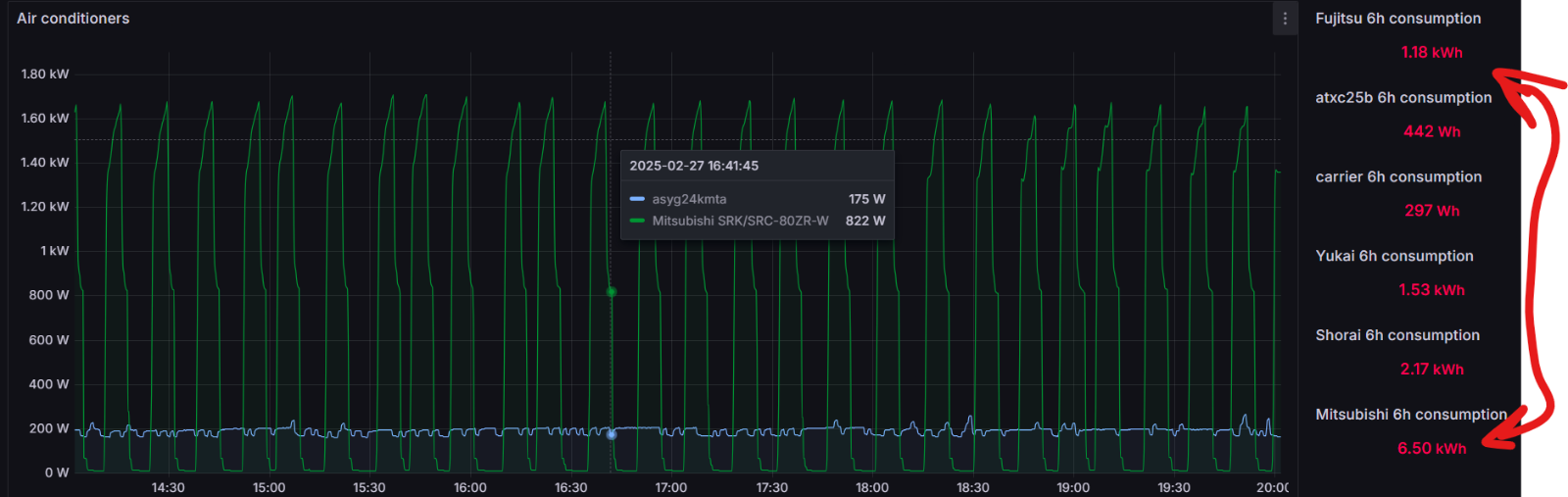Click the 1.20 kW y-axis label
This screenshot has height=497, width=1568.
[x=45, y=206]
